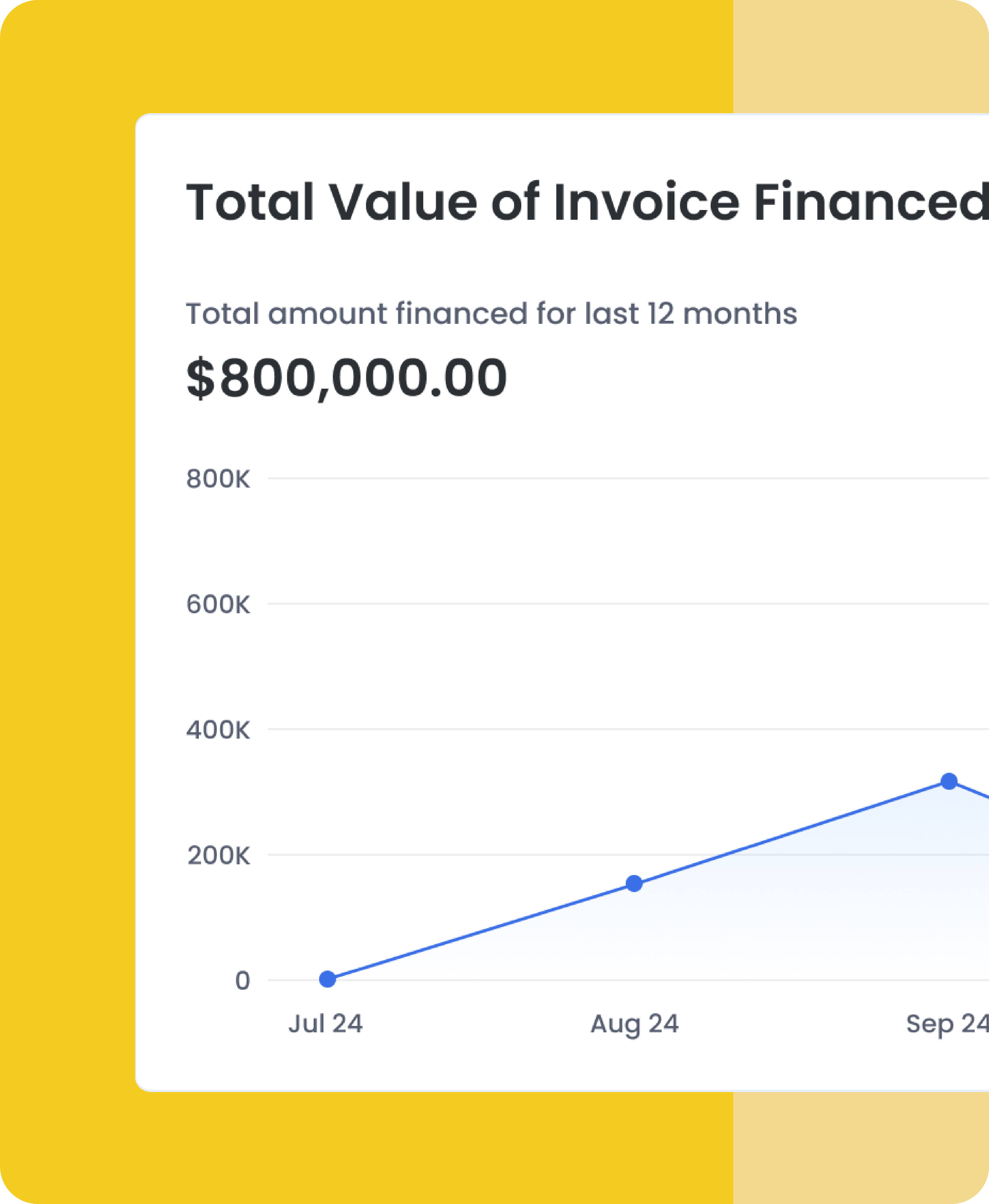Click the 400K horizontal gridline
This screenshot has height=1204, width=989.
click(x=627, y=729)
